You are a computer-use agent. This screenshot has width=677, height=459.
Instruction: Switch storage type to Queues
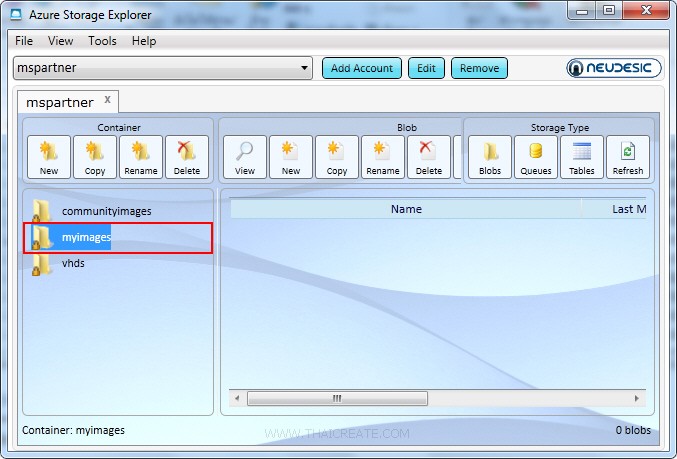[536, 157]
